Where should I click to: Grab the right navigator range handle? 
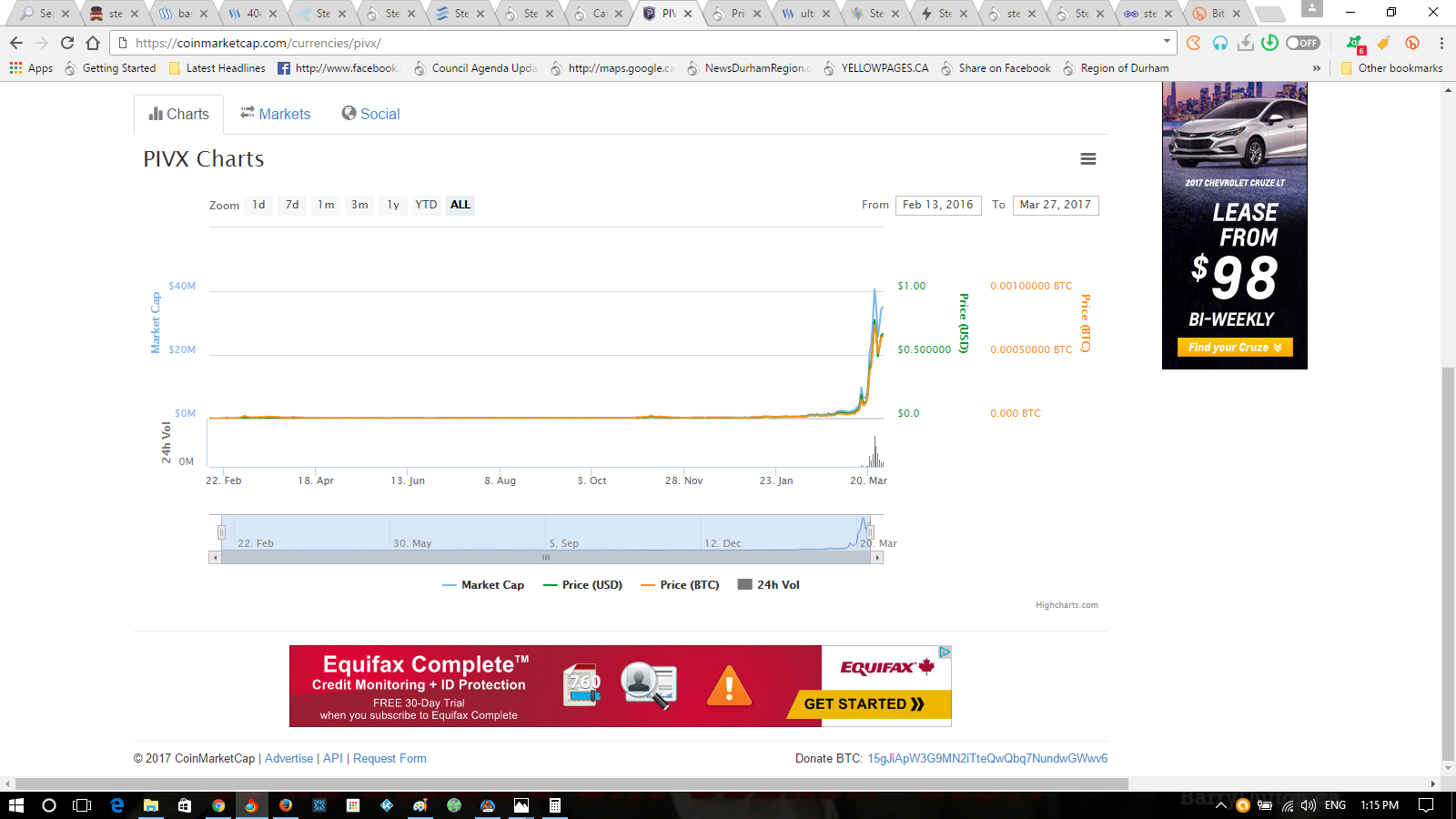(x=870, y=532)
